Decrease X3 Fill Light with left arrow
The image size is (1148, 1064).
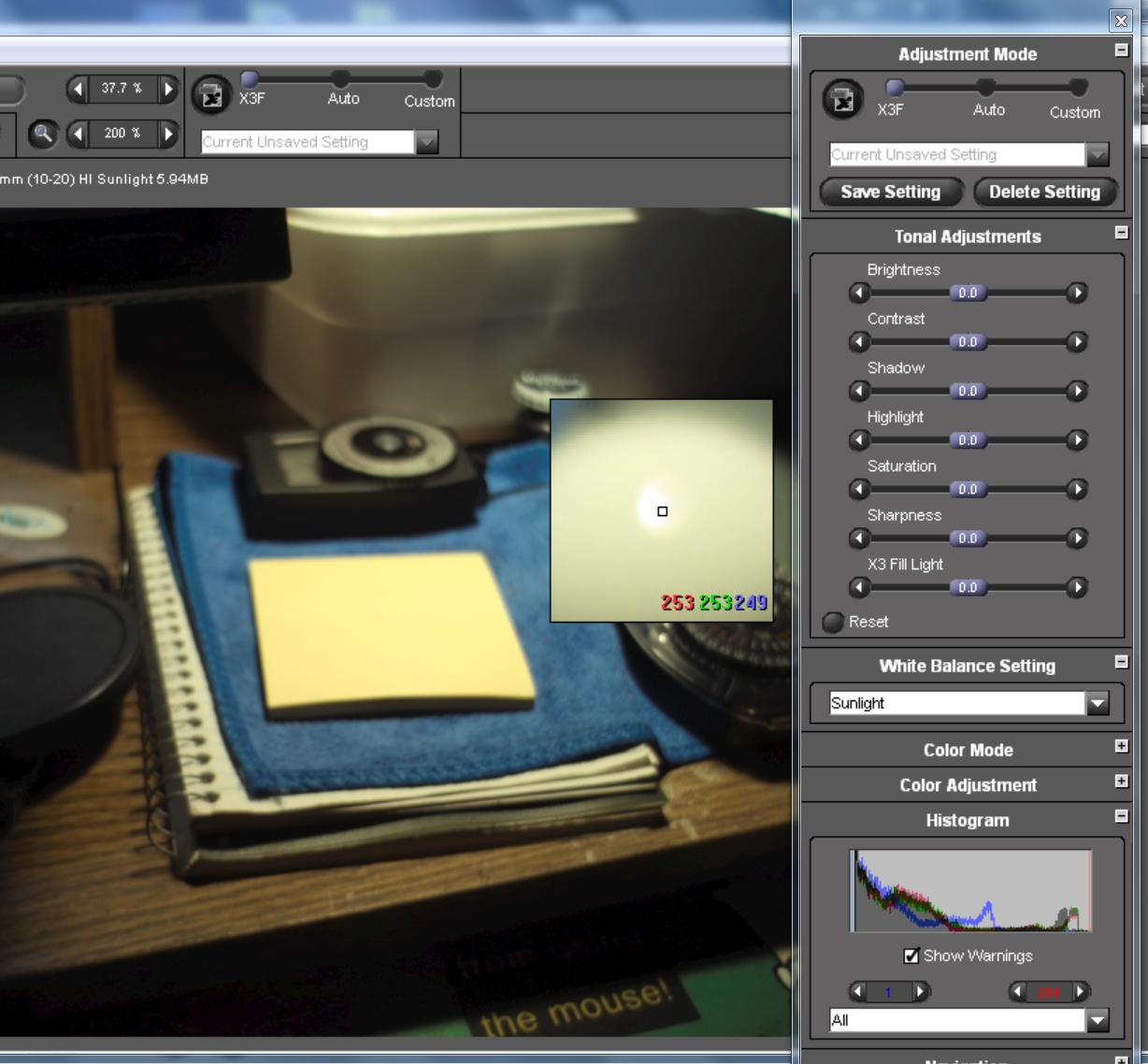859,588
